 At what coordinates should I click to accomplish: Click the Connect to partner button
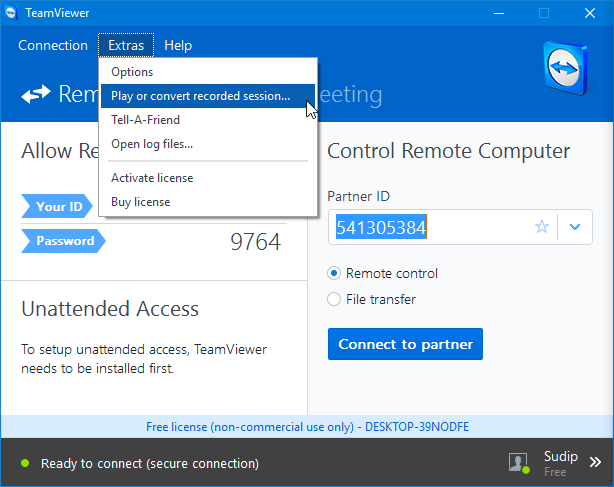point(405,344)
